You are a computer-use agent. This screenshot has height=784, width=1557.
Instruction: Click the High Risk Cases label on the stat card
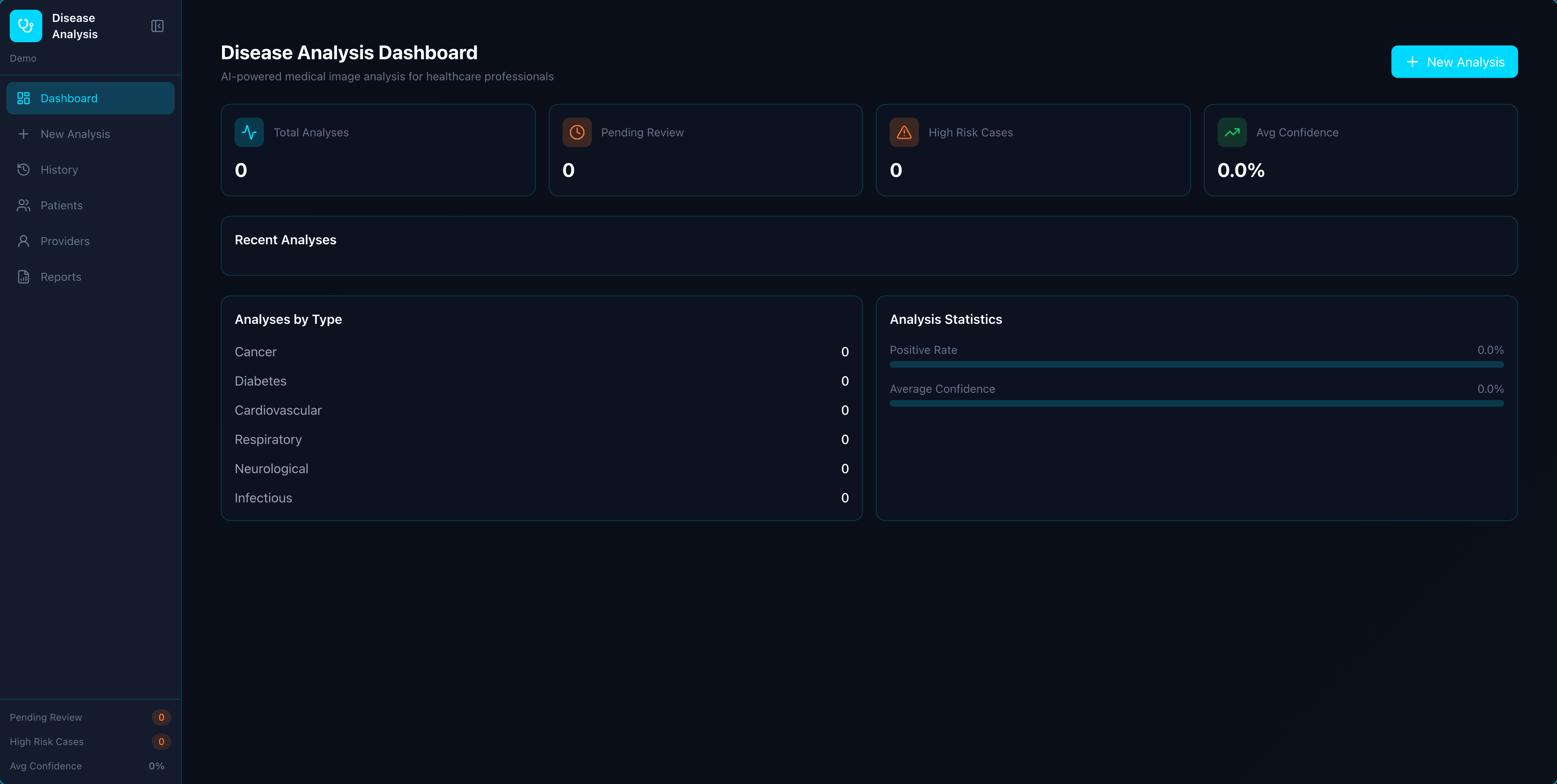coord(971,132)
